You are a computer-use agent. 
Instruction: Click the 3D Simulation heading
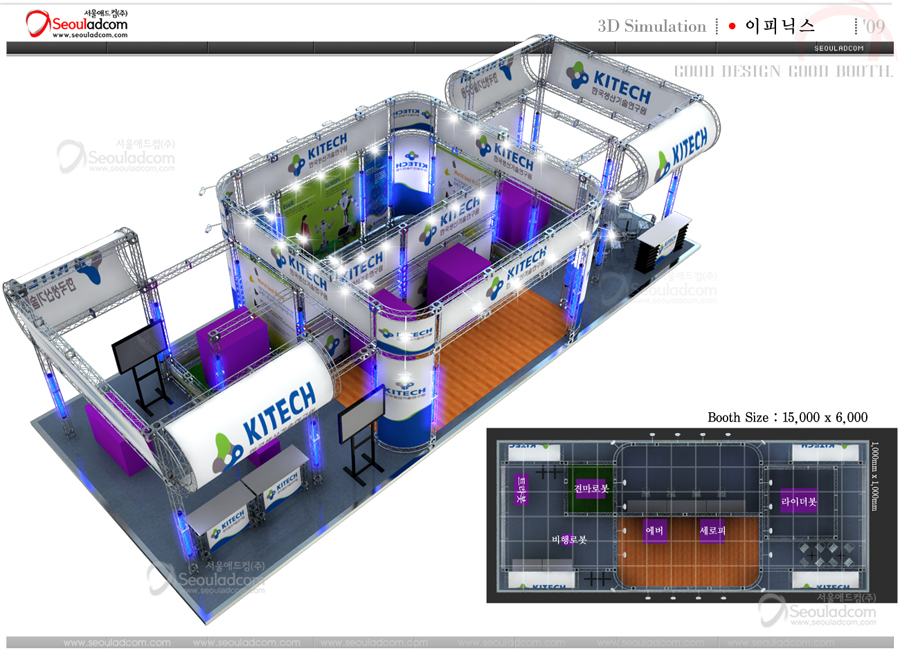pyautogui.click(x=651, y=26)
